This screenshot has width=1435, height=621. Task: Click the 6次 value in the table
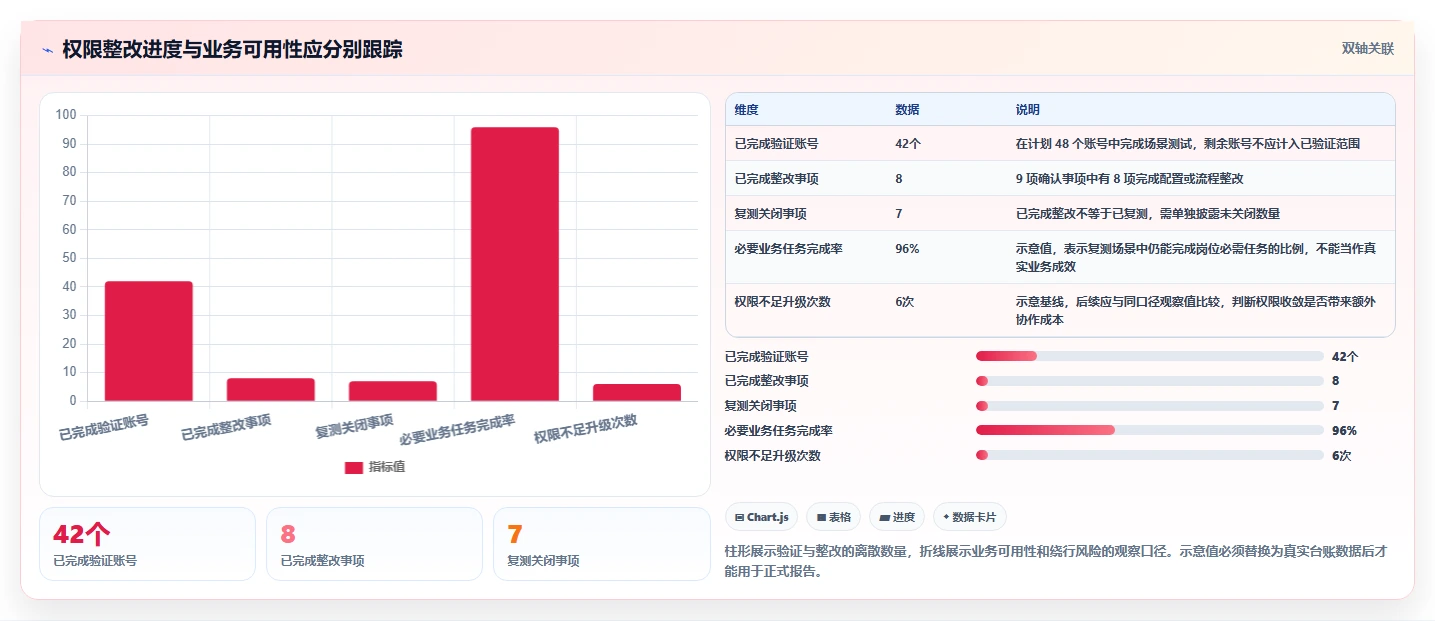[x=905, y=302]
